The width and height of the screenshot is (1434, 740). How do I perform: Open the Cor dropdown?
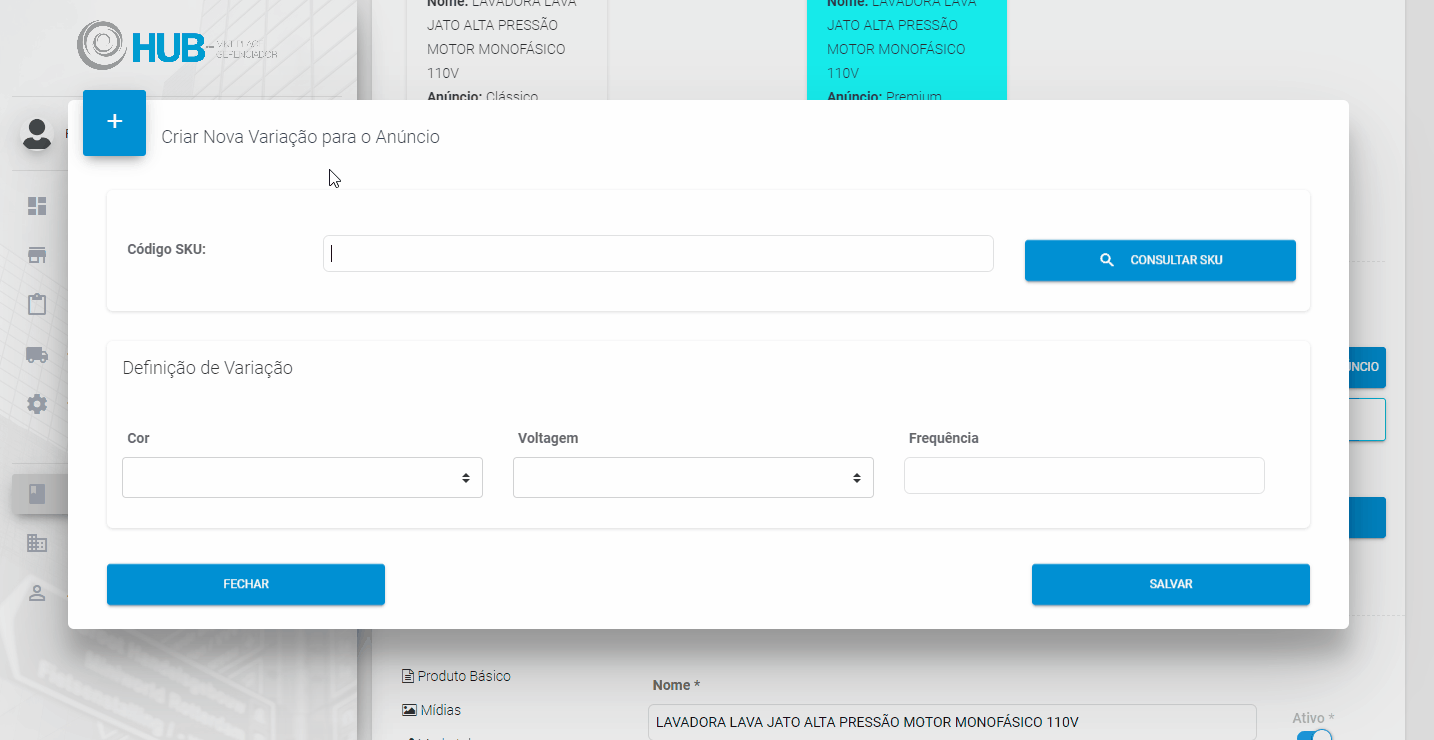point(302,478)
